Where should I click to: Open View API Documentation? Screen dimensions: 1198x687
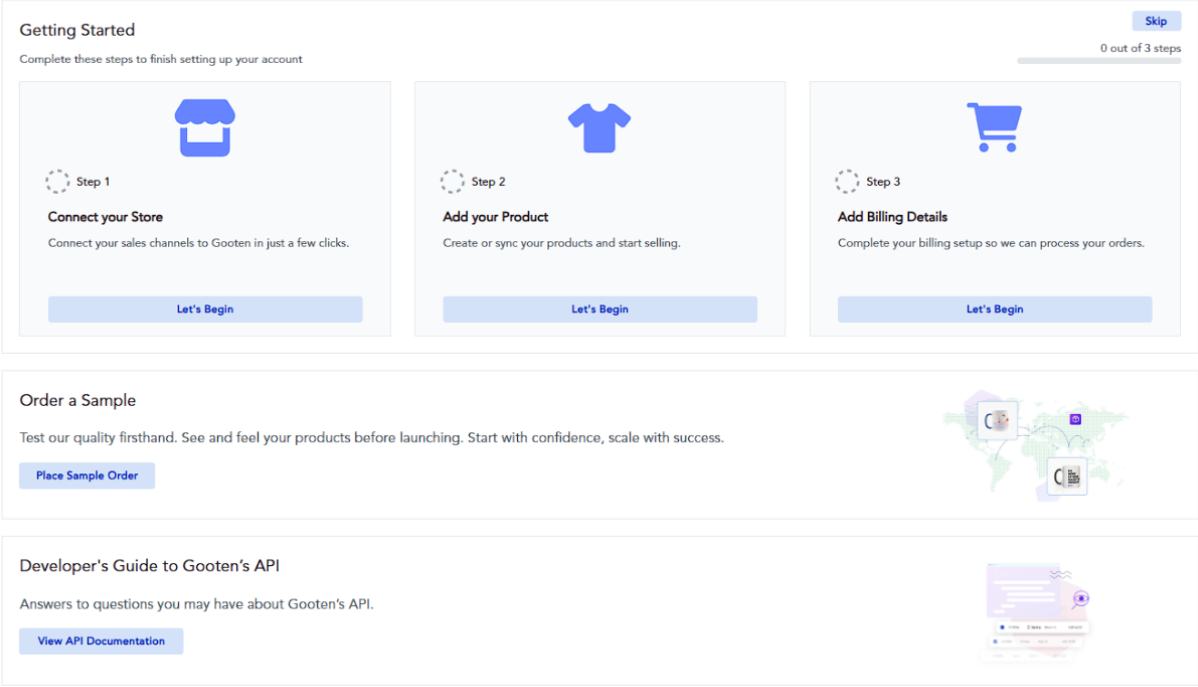(x=101, y=641)
